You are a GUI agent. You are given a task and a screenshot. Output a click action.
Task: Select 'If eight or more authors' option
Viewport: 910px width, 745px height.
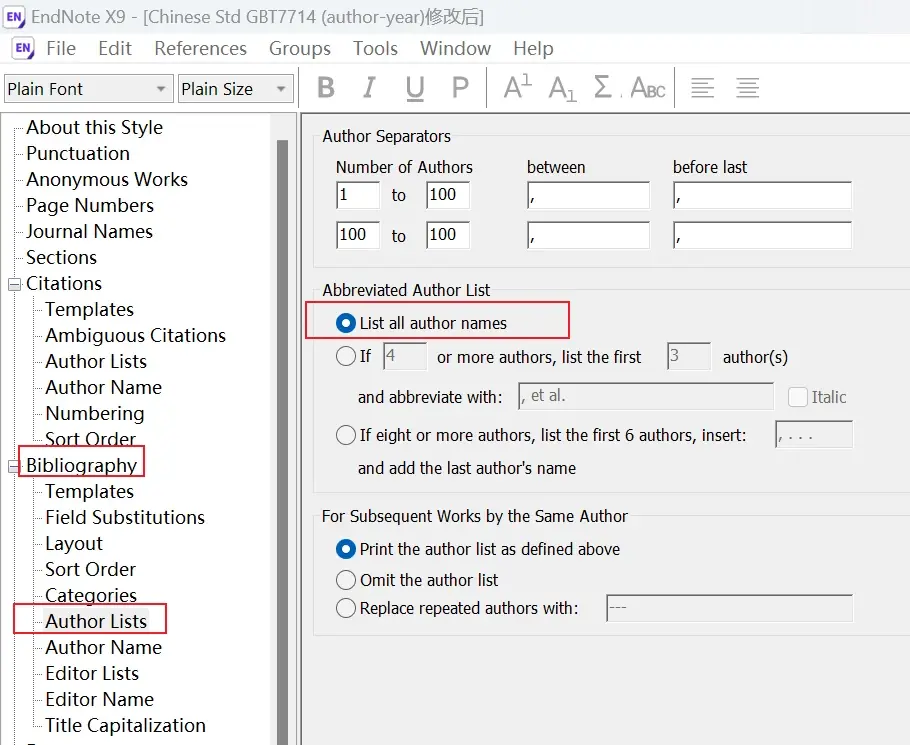click(346, 435)
